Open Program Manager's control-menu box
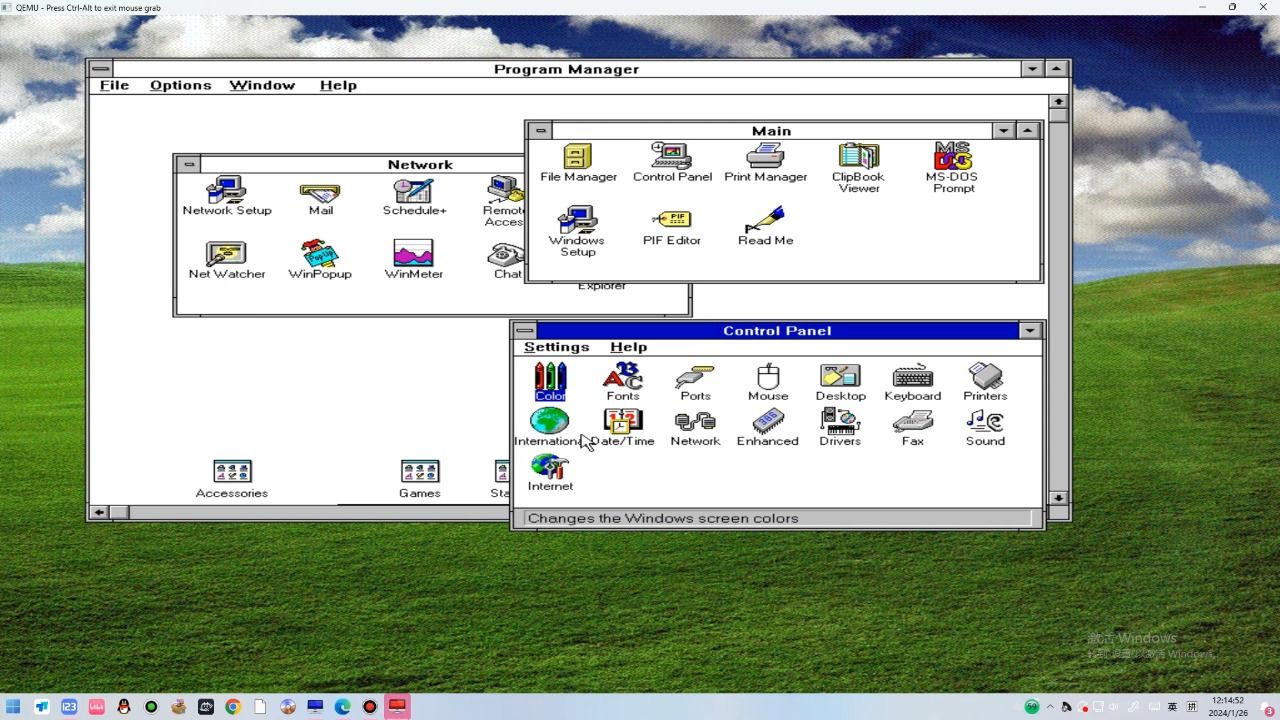Screen dimensions: 1280x720 (x=100, y=68)
